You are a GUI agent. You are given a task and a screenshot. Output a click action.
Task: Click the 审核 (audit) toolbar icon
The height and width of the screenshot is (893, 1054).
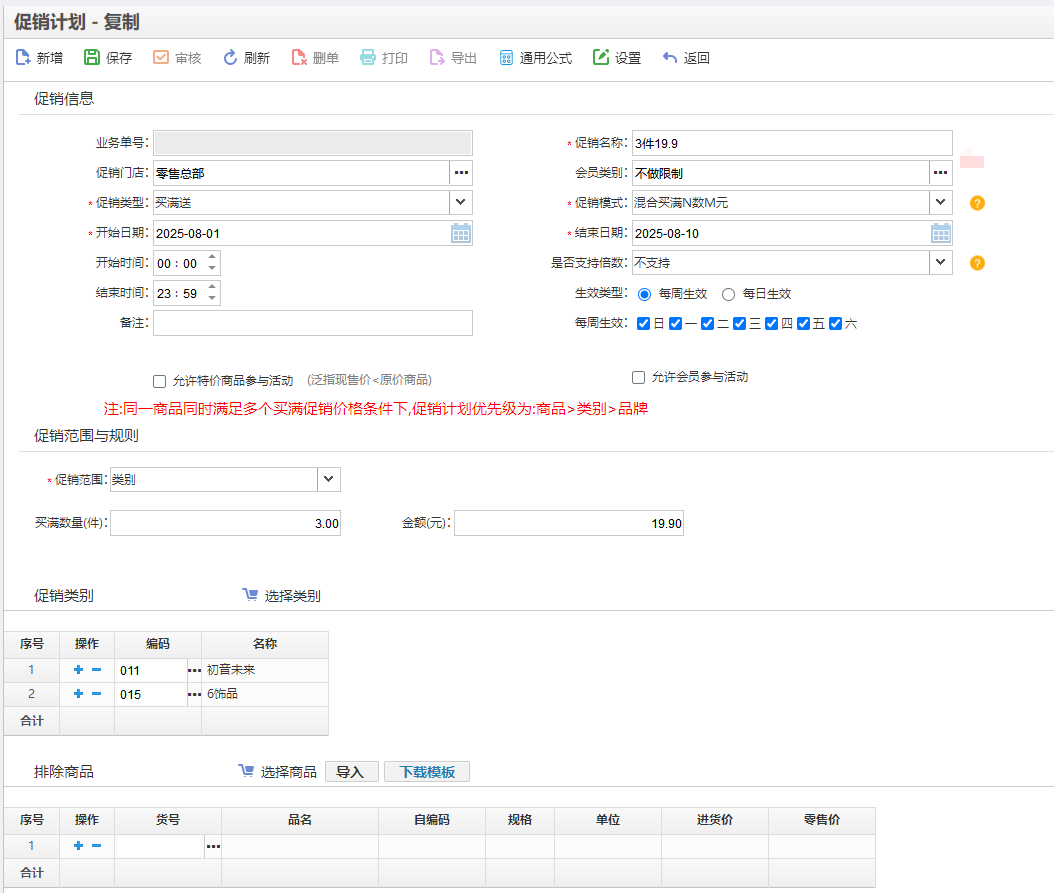pyautogui.click(x=161, y=58)
